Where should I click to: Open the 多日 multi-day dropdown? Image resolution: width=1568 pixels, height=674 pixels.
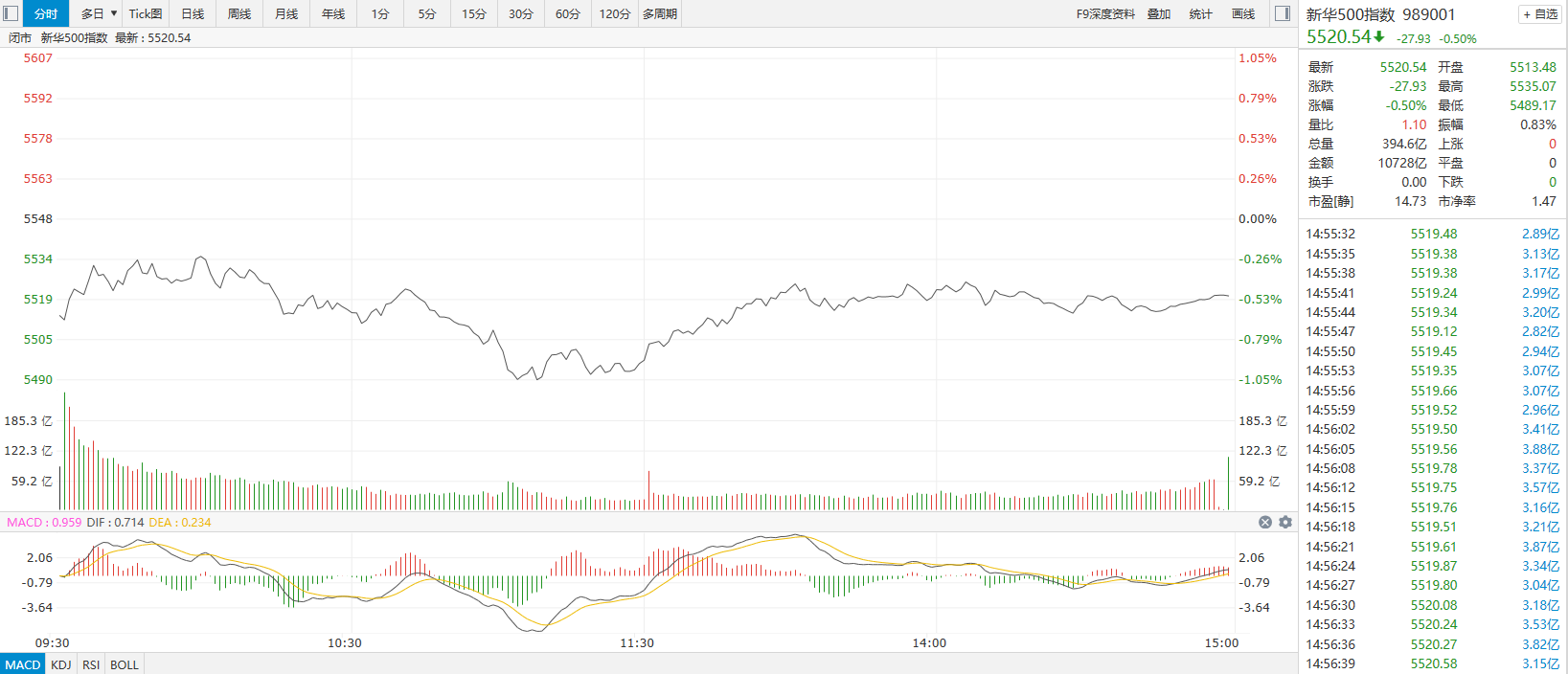(98, 13)
